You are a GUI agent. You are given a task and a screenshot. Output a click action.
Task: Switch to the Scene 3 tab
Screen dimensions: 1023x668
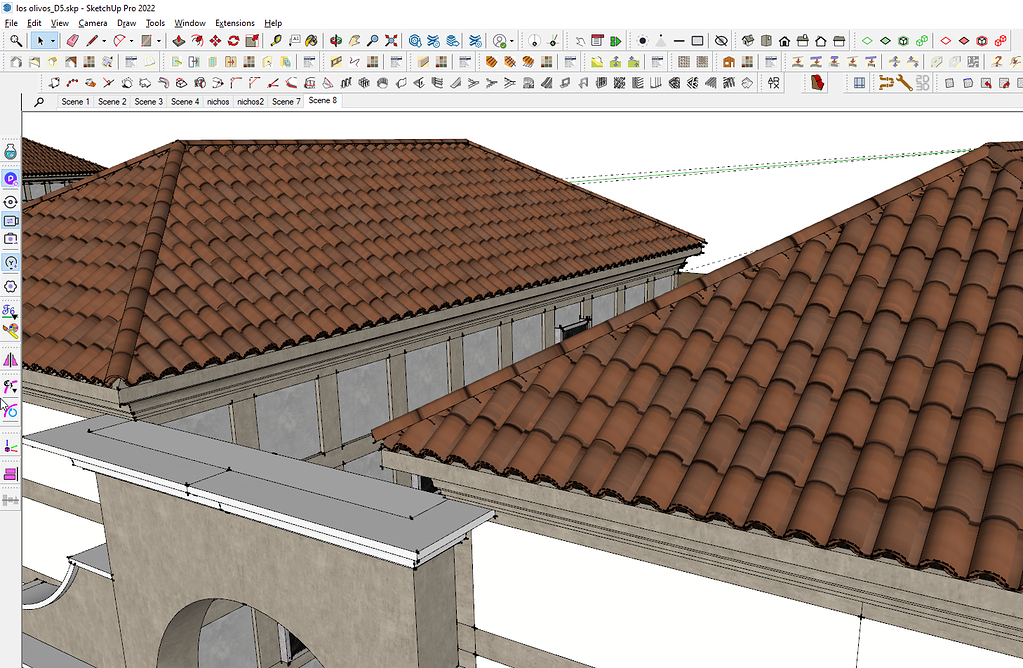(148, 101)
